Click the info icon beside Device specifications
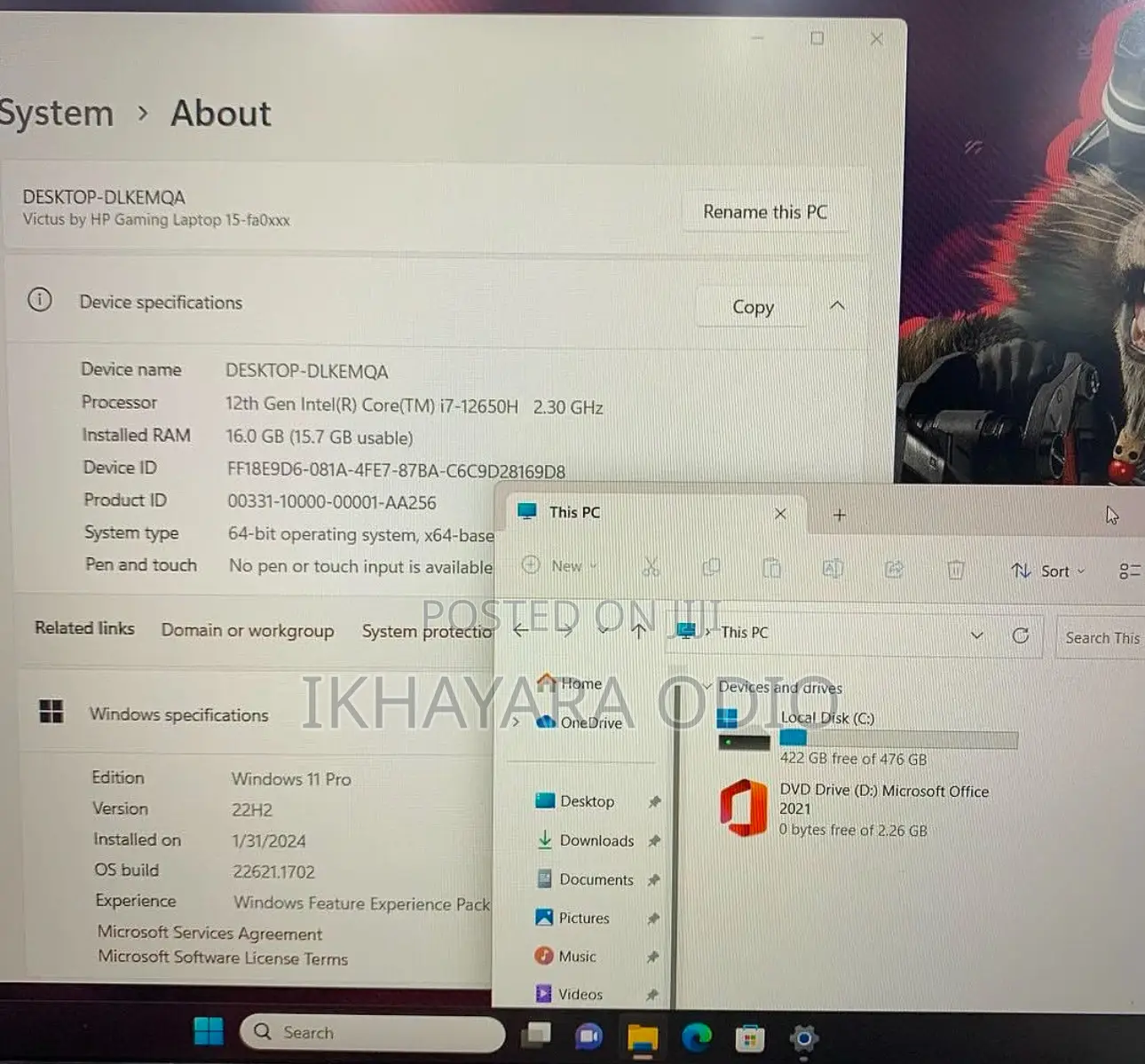1145x1064 pixels. tap(40, 300)
